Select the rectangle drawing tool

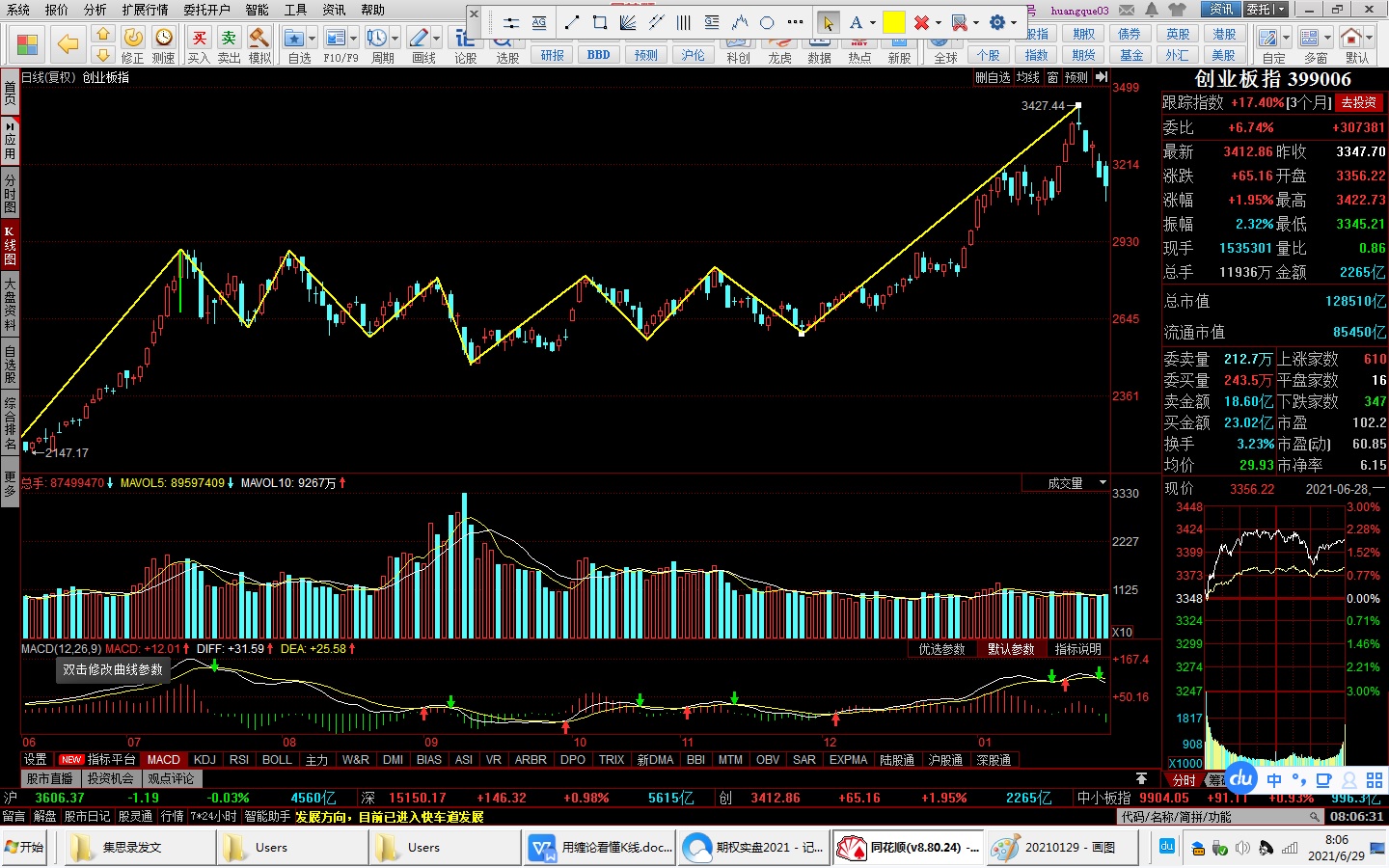coord(600,22)
